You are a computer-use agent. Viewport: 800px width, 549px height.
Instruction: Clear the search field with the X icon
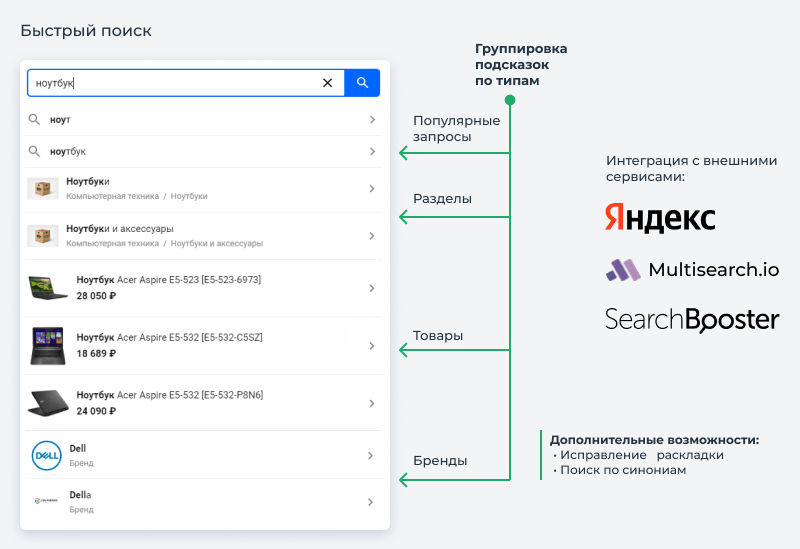[x=328, y=83]
